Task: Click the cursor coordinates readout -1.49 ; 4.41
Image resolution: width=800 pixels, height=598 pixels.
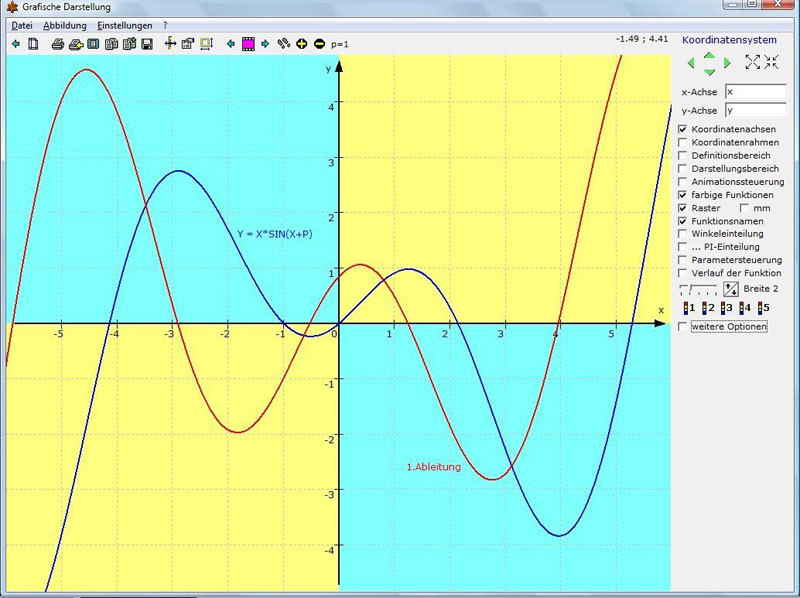Action: coord(642,39)
